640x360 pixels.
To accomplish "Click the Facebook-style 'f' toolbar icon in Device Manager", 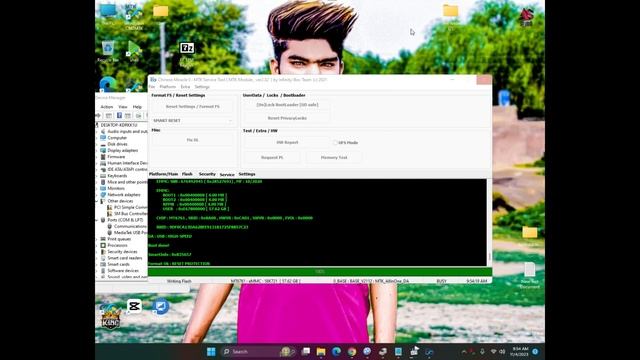I will pos(119,116).
